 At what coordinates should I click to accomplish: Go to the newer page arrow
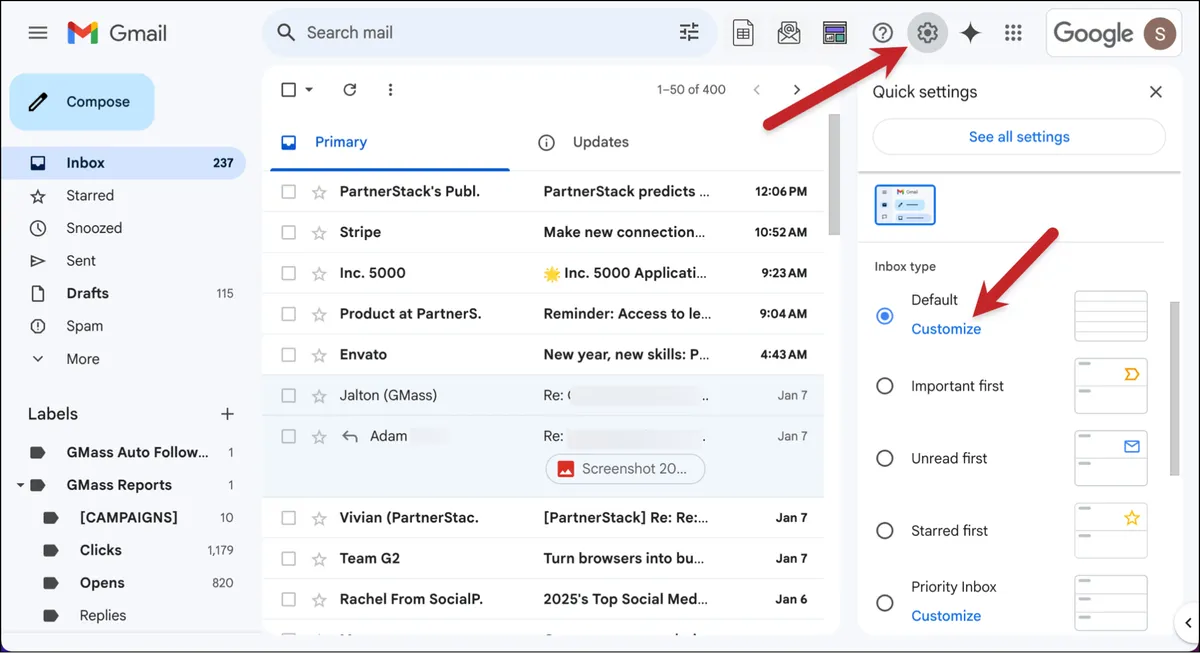click(757, 90)
